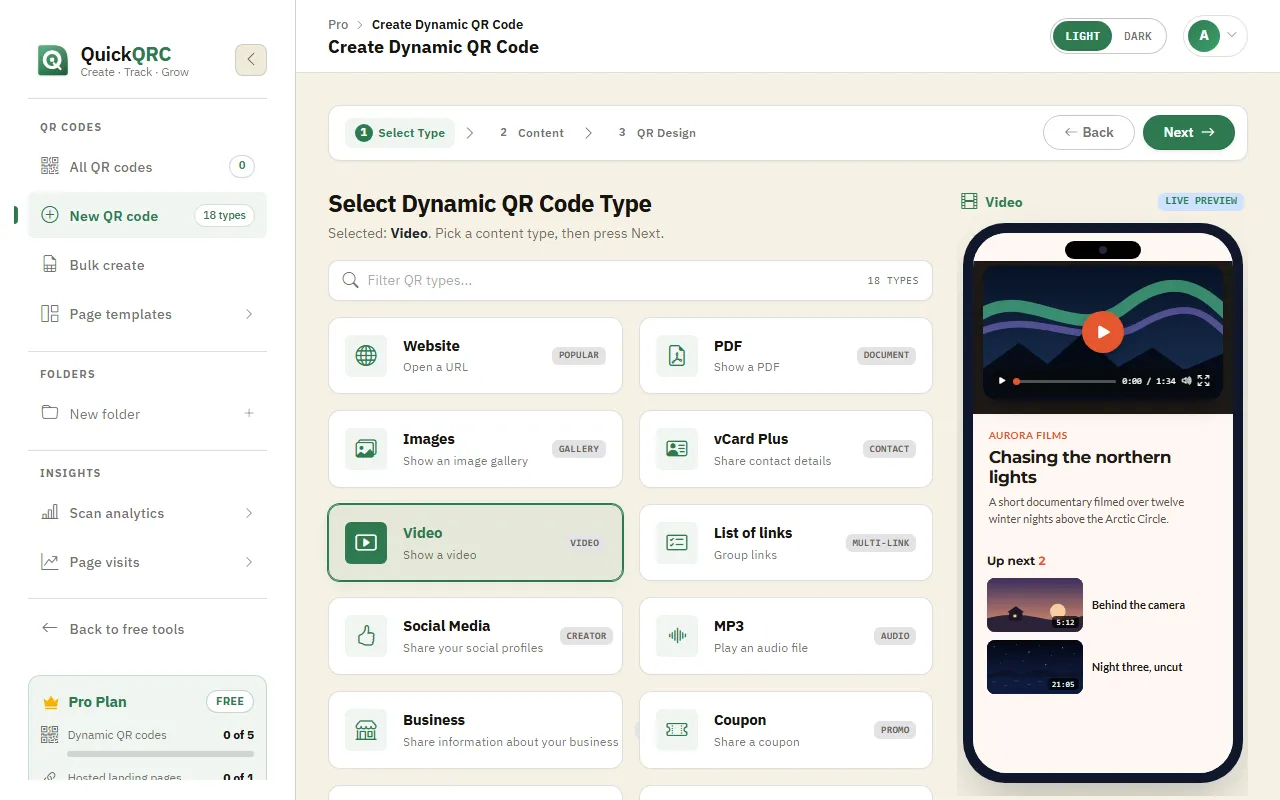The width and height of the screenshot is (1280, 800).
Task: Choose the List of links type card
Action: coord(786,542)
